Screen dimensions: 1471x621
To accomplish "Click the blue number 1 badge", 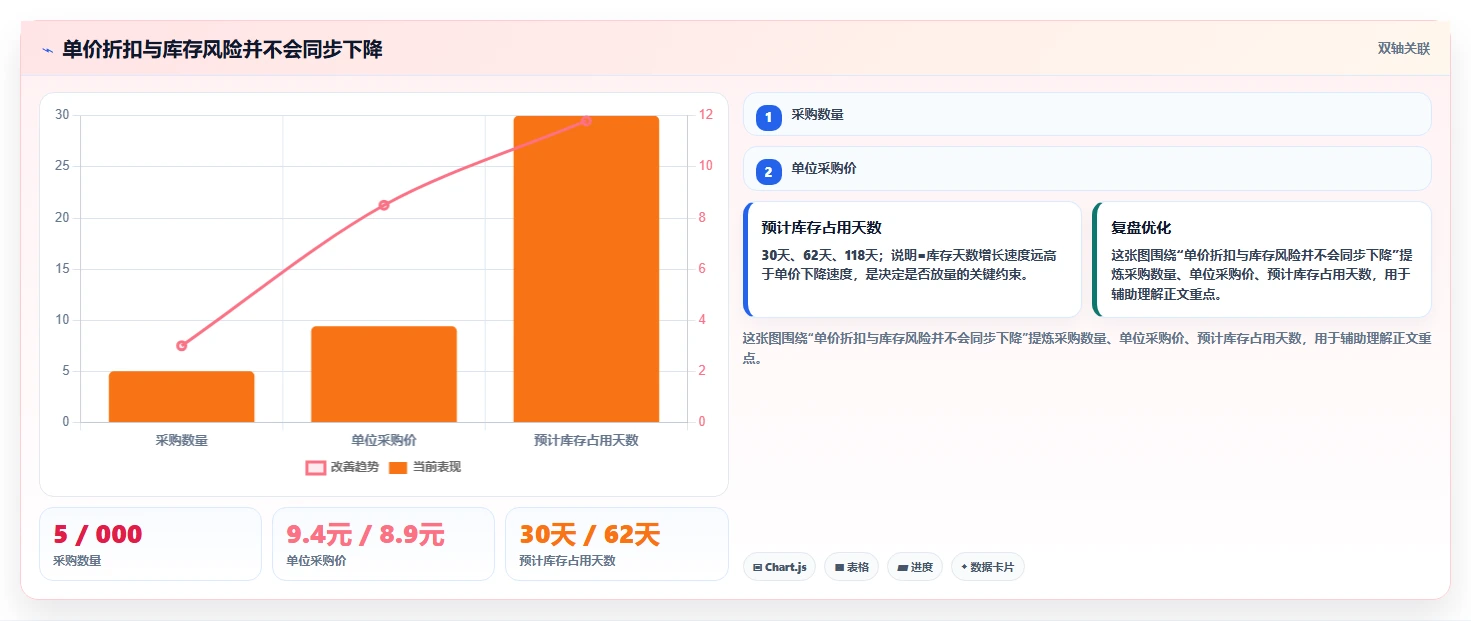I will pos(769,118).
